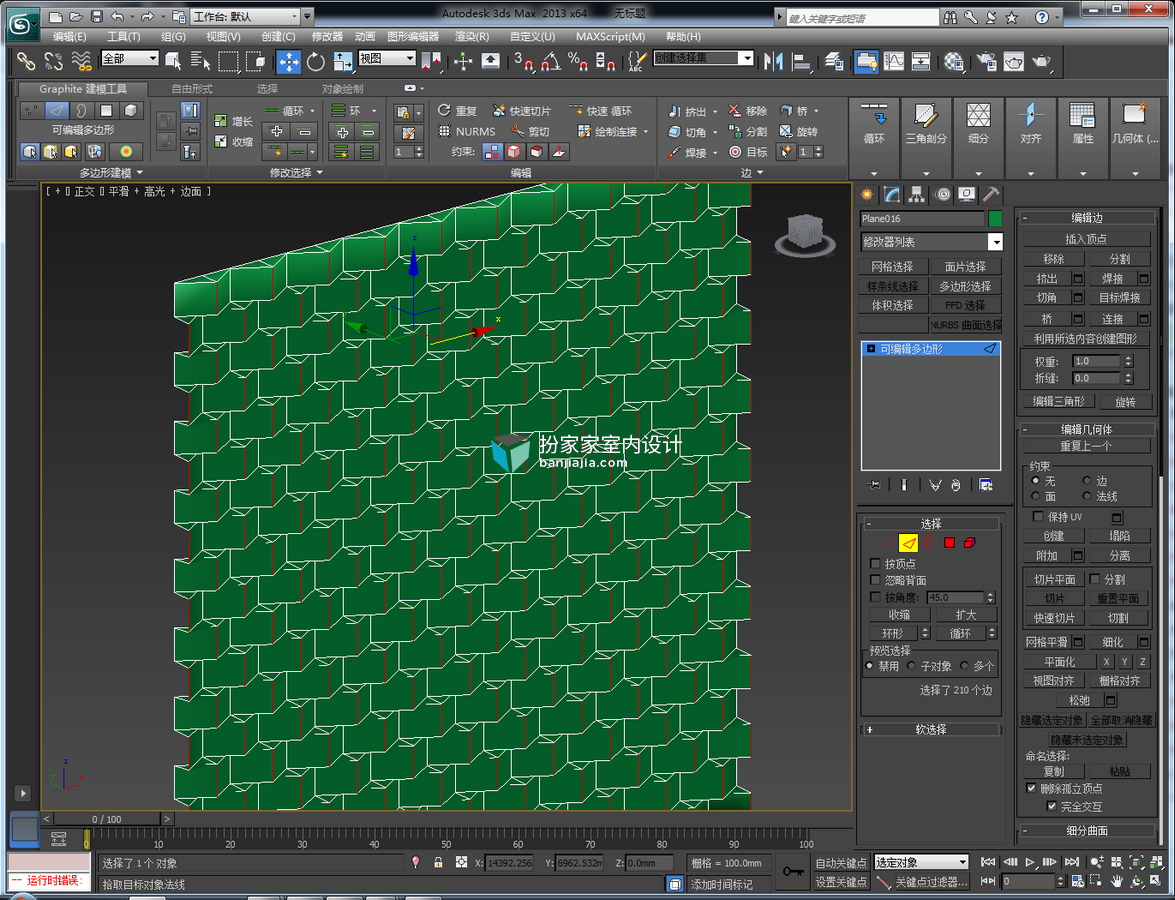The image size is (1175, 900).
Task: Open the 帮助(H) menu
Action: (x=683, y=36)
